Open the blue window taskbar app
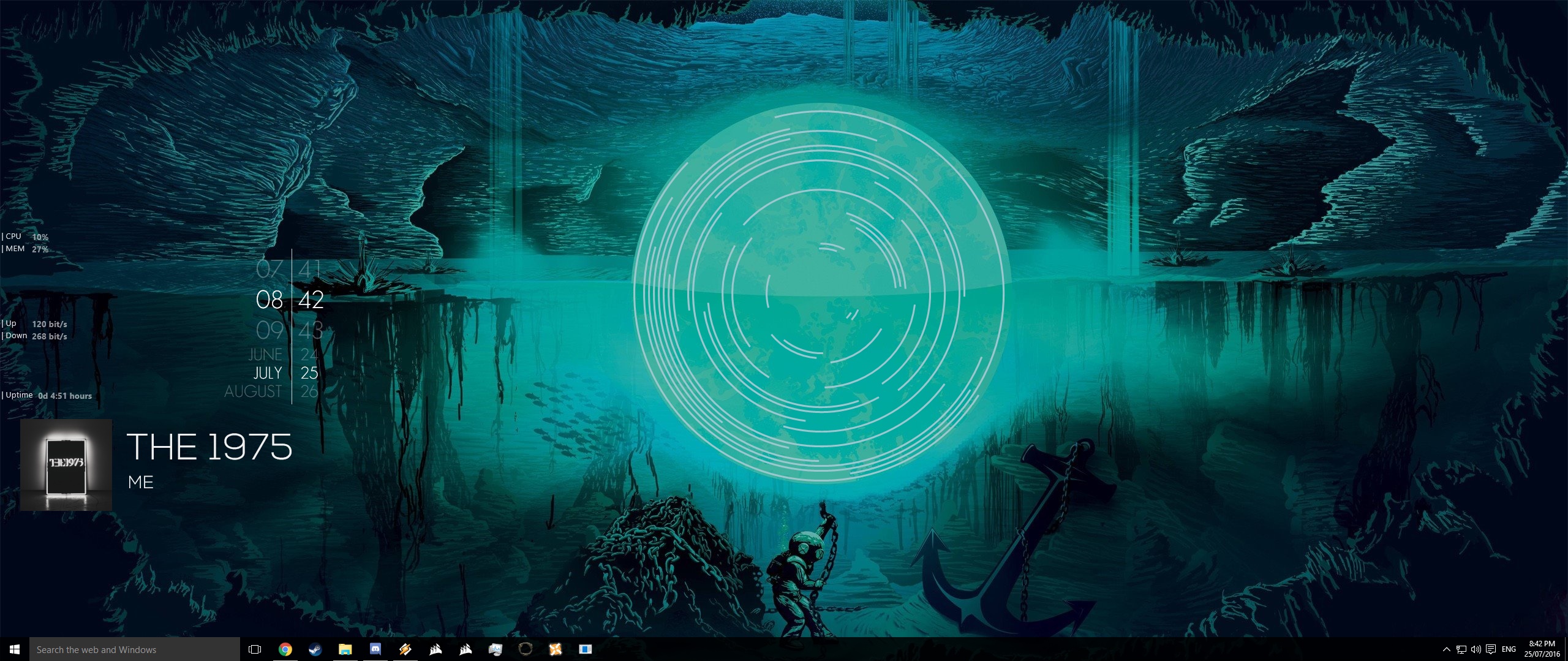This screenshot has width=1568, height=661. [x=586, y=649]
